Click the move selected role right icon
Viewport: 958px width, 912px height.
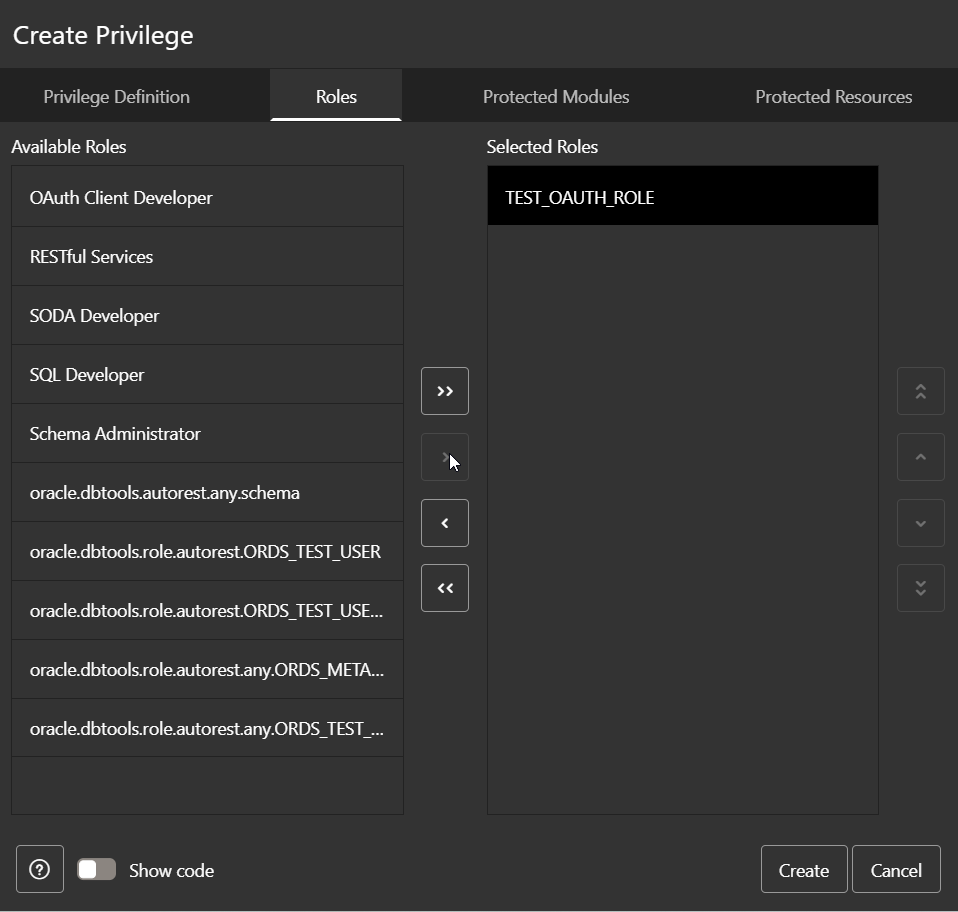444,456
